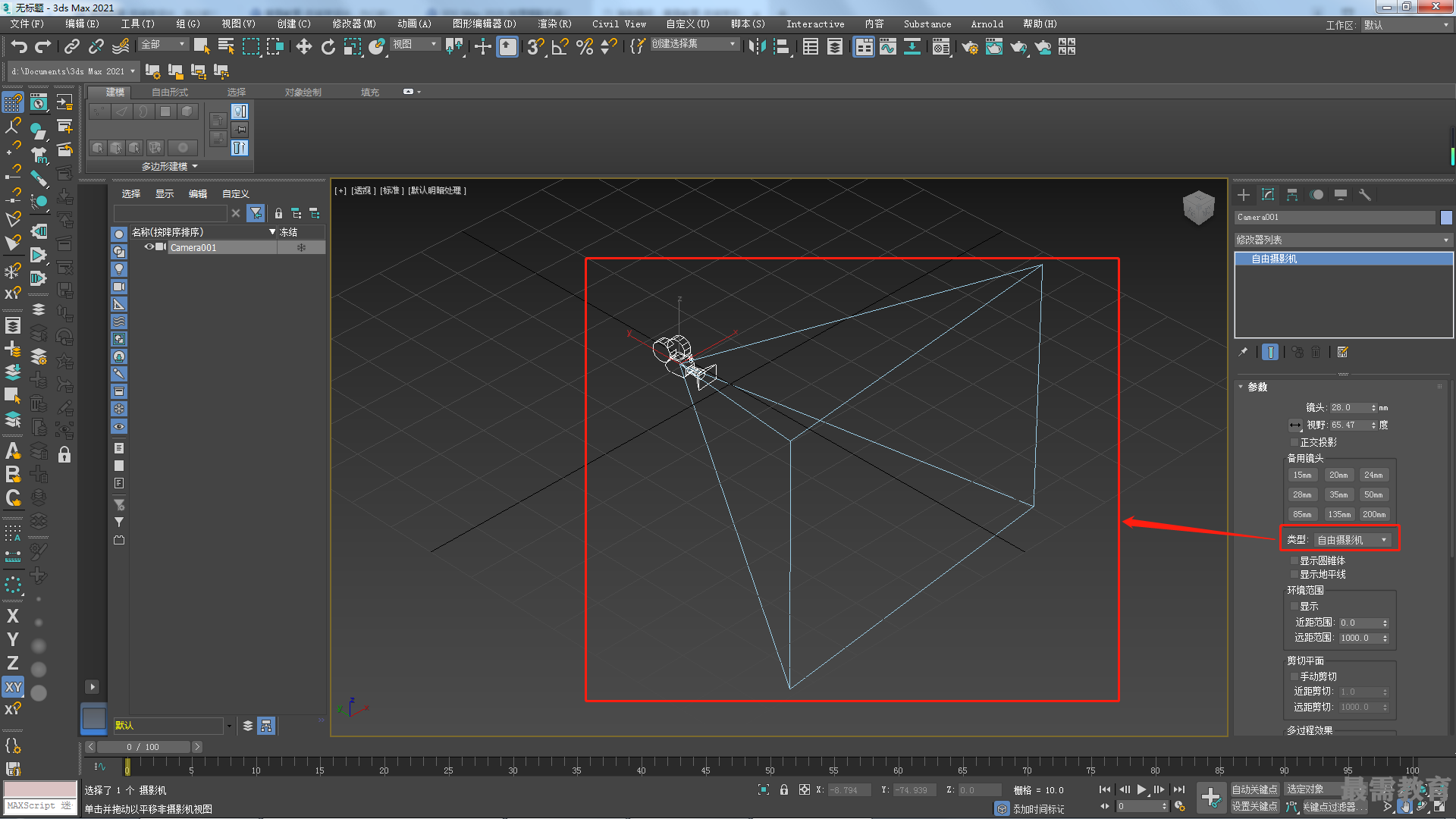Open the Modify panel icon
This screenshot has height=819, width=1456.
tap(1268, 195)
